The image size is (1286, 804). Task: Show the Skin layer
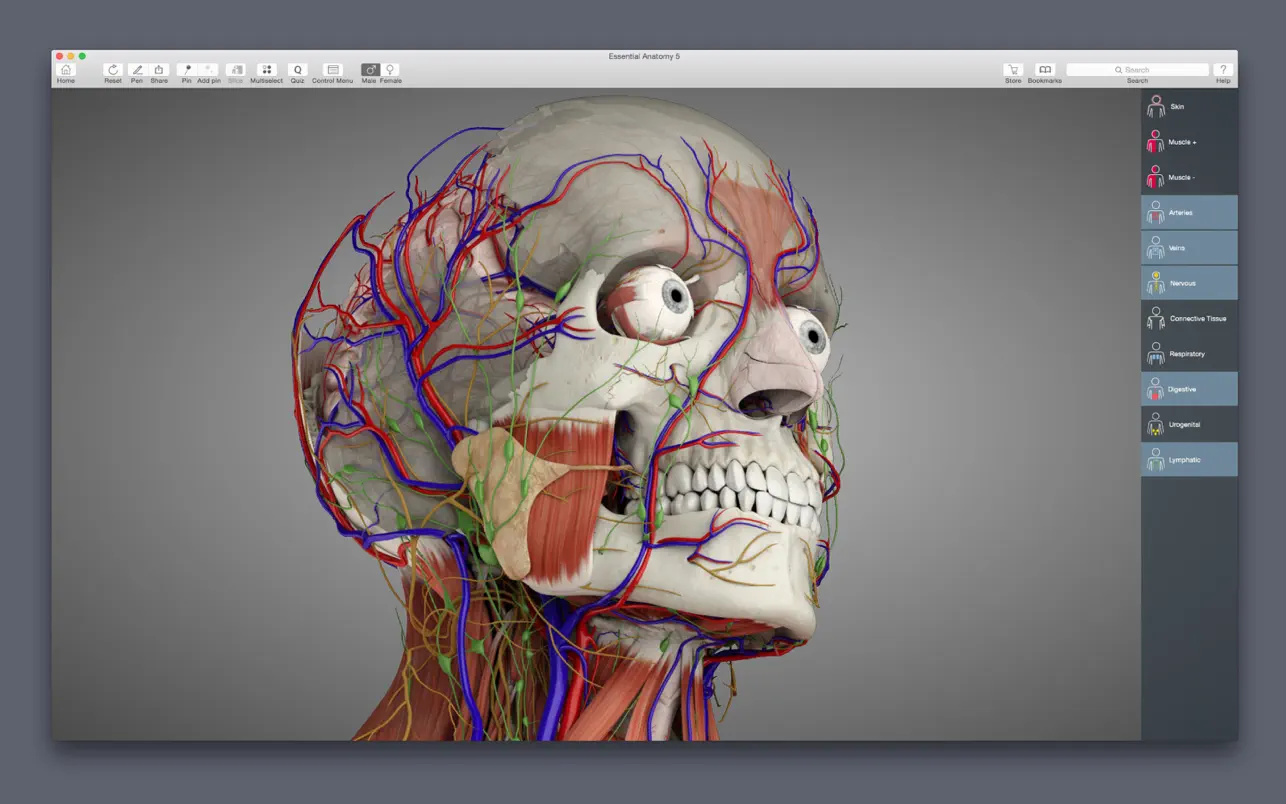(x=1189, y=107)
